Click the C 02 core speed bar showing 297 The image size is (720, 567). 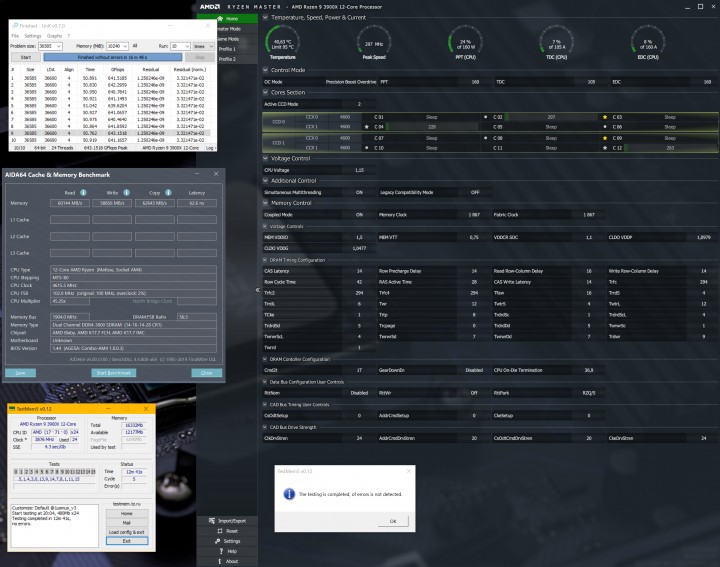[x=551, y=117]
